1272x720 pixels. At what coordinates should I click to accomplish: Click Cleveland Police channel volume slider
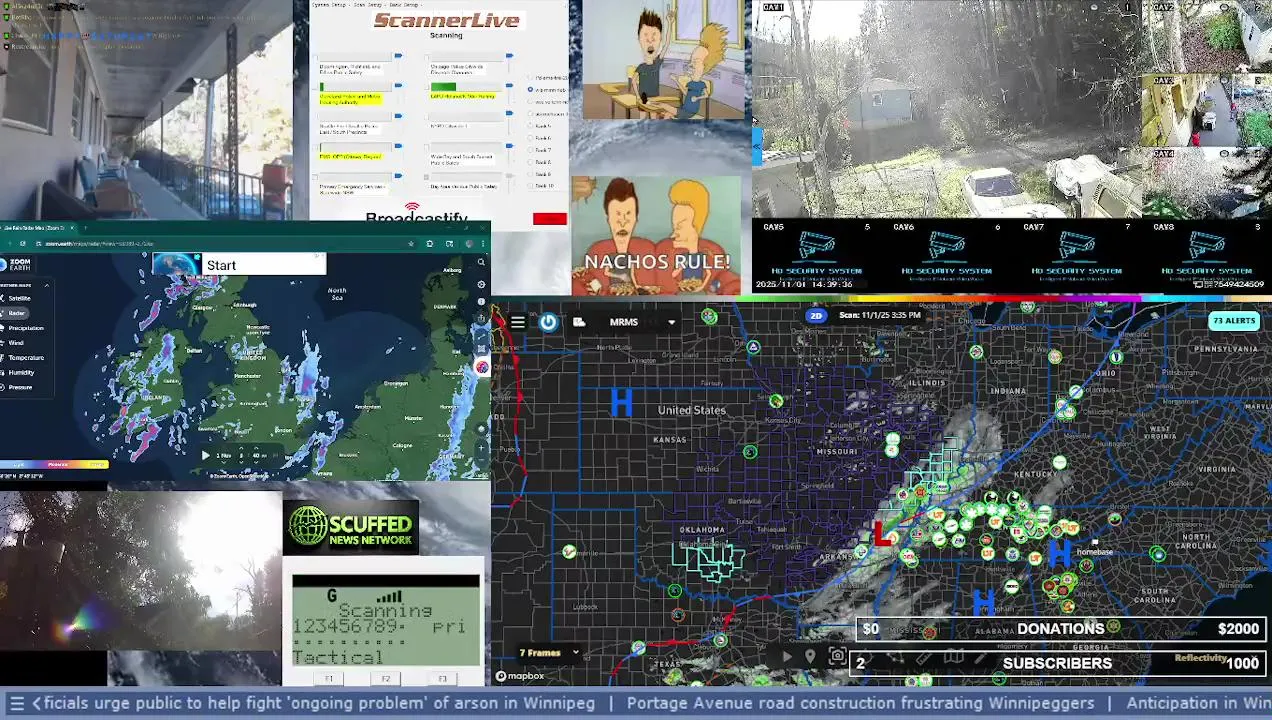coord(398,85)
